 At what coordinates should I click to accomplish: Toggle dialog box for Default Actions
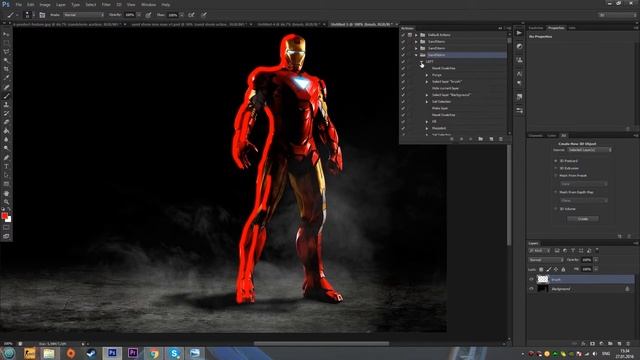point(410,35)
